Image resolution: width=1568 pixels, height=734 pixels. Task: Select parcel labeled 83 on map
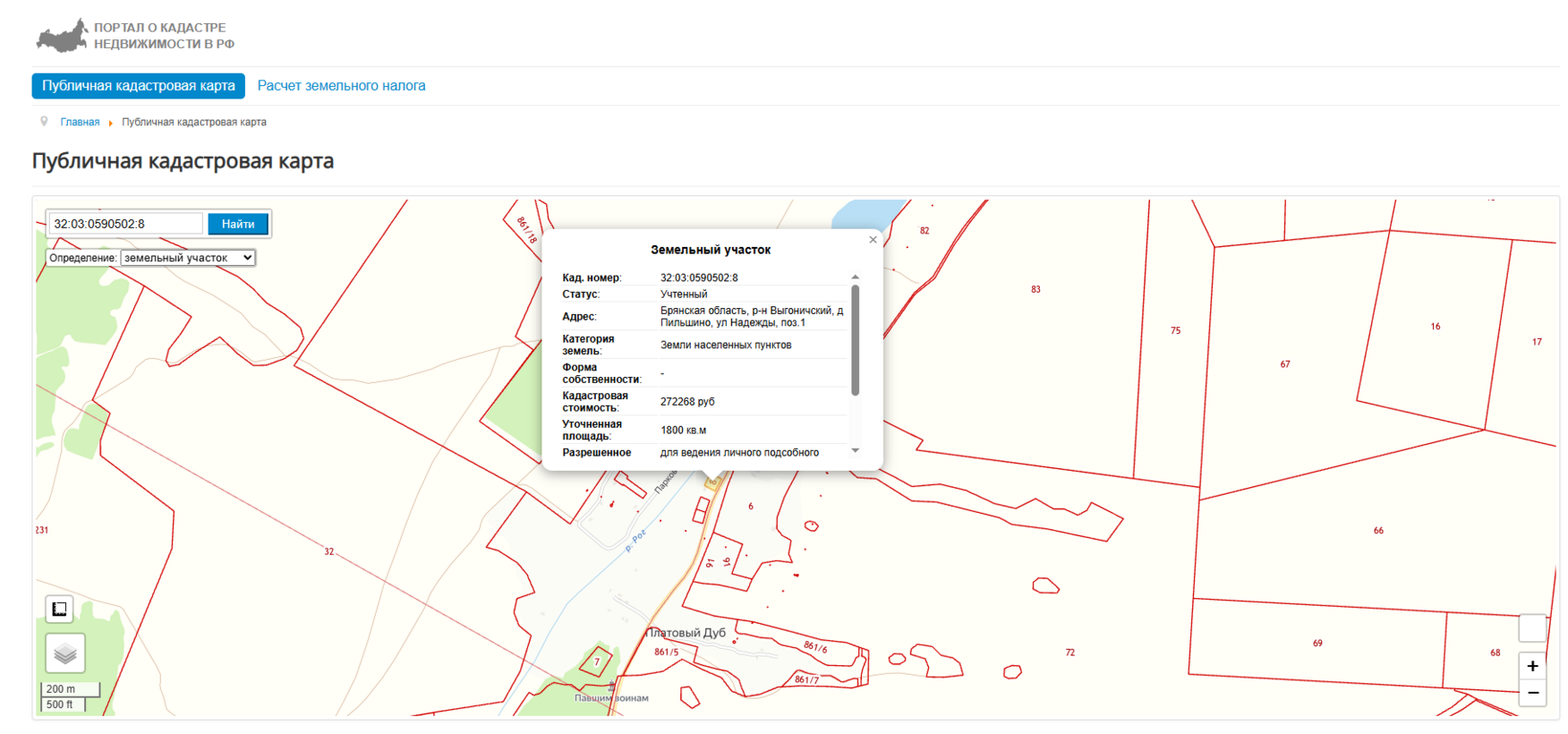[1035, 289]
